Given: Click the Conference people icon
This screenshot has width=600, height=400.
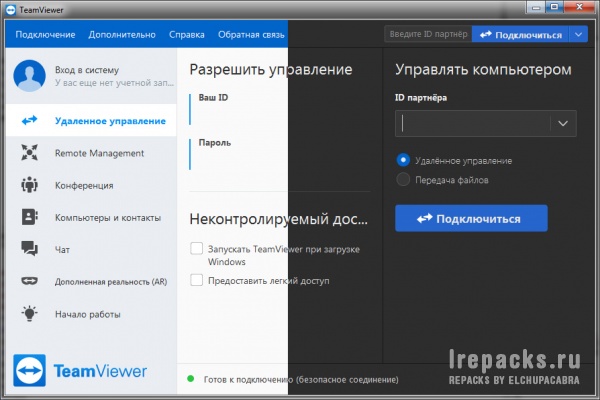Looking at the screenshot, I should 29,185.
